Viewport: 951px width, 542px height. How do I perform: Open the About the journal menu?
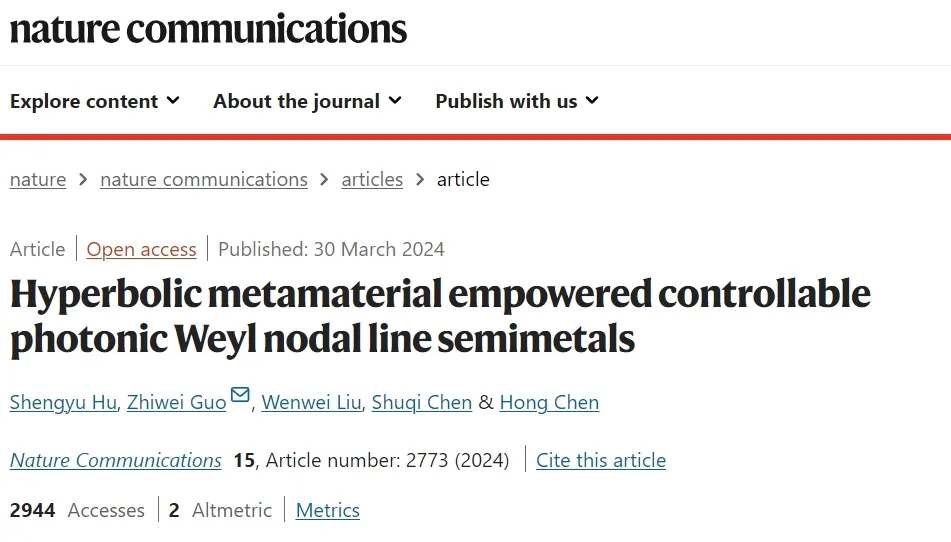point(296,101)
